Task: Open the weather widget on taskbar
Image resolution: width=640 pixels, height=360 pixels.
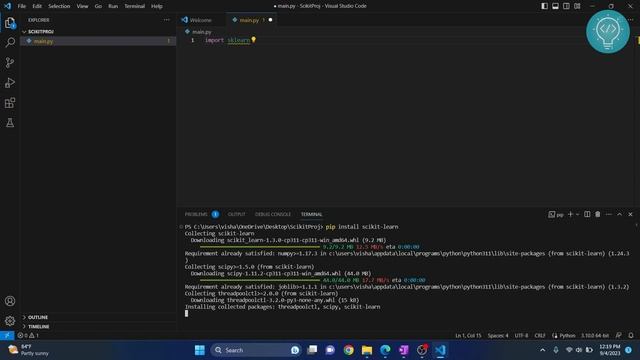Action: 29,350
